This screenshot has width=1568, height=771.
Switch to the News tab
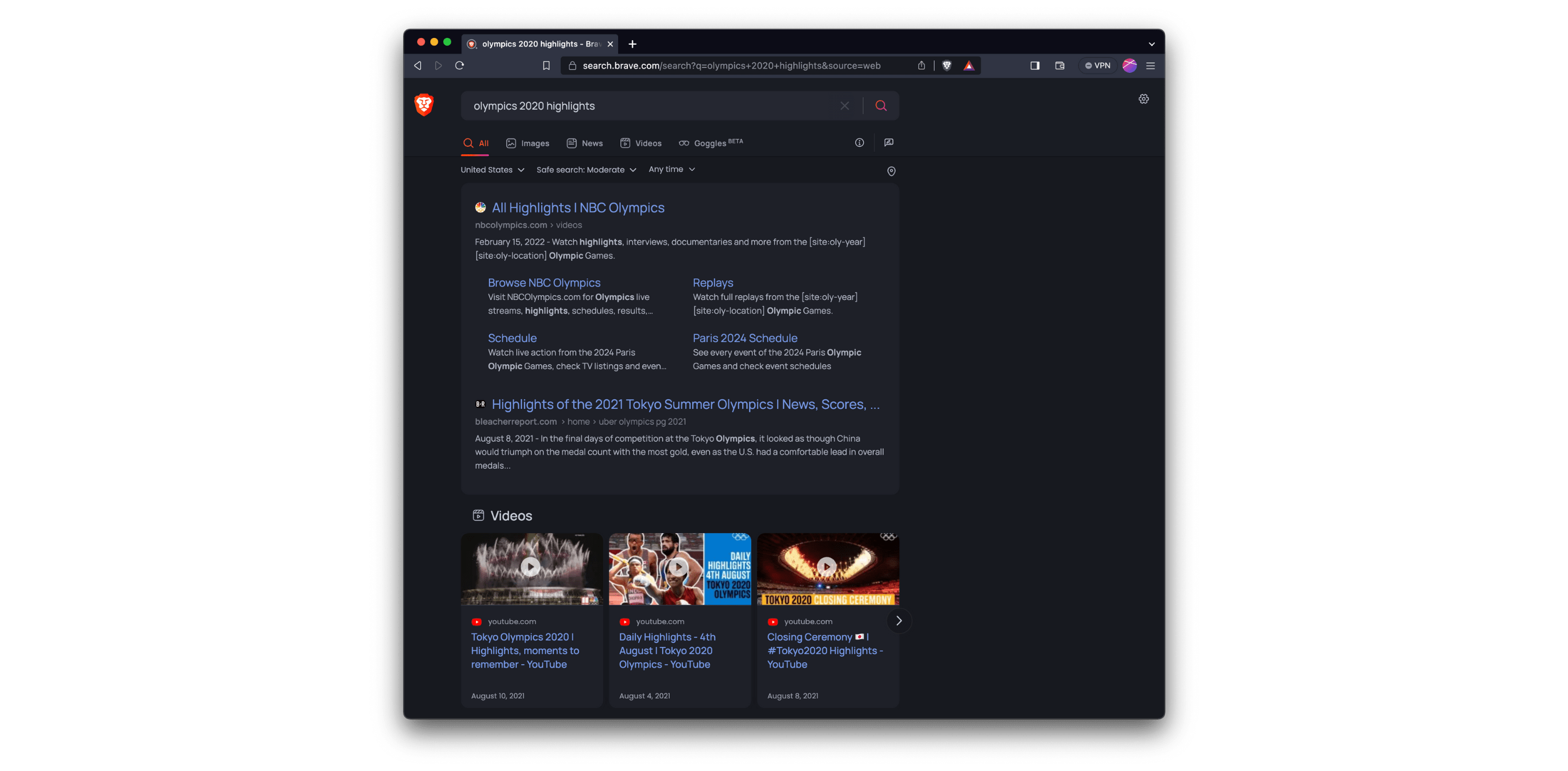click(x=584, y=143)
